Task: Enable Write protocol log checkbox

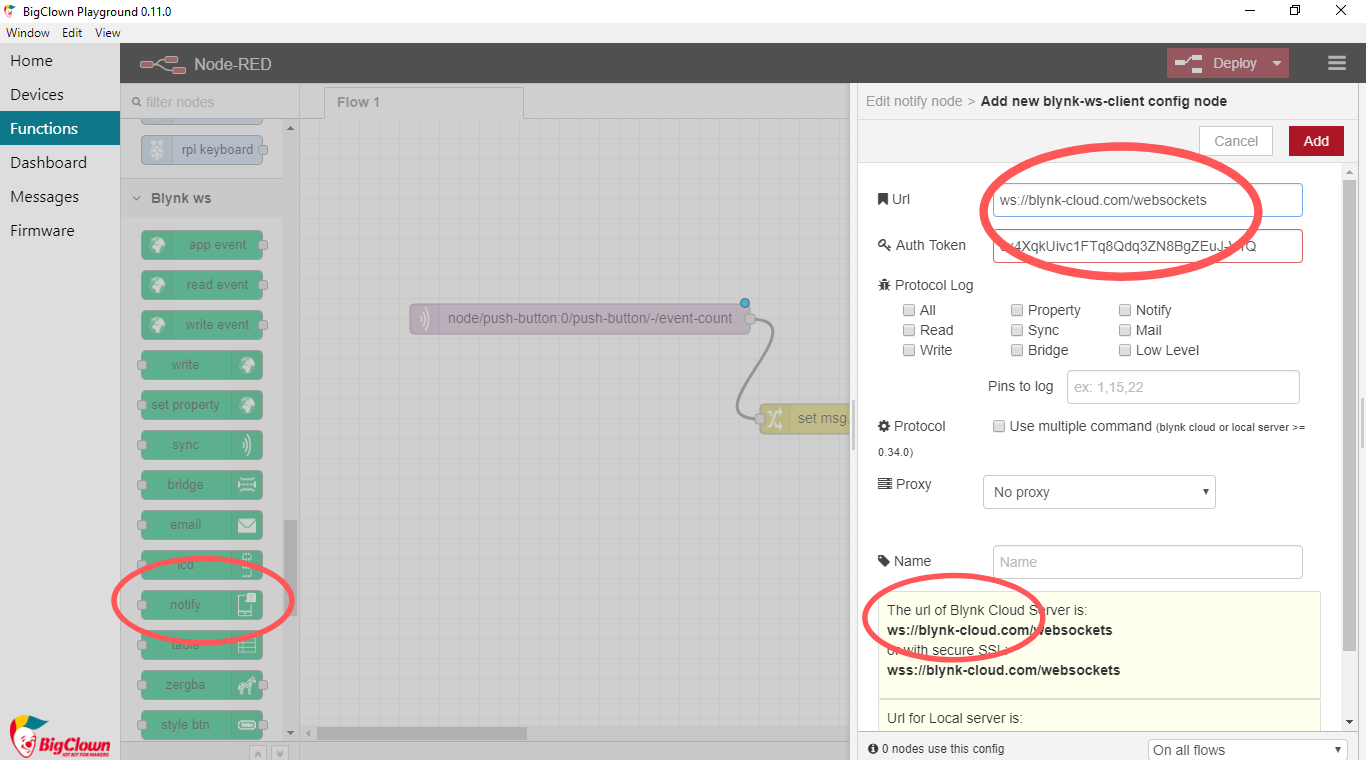Action: click(909, 350)
